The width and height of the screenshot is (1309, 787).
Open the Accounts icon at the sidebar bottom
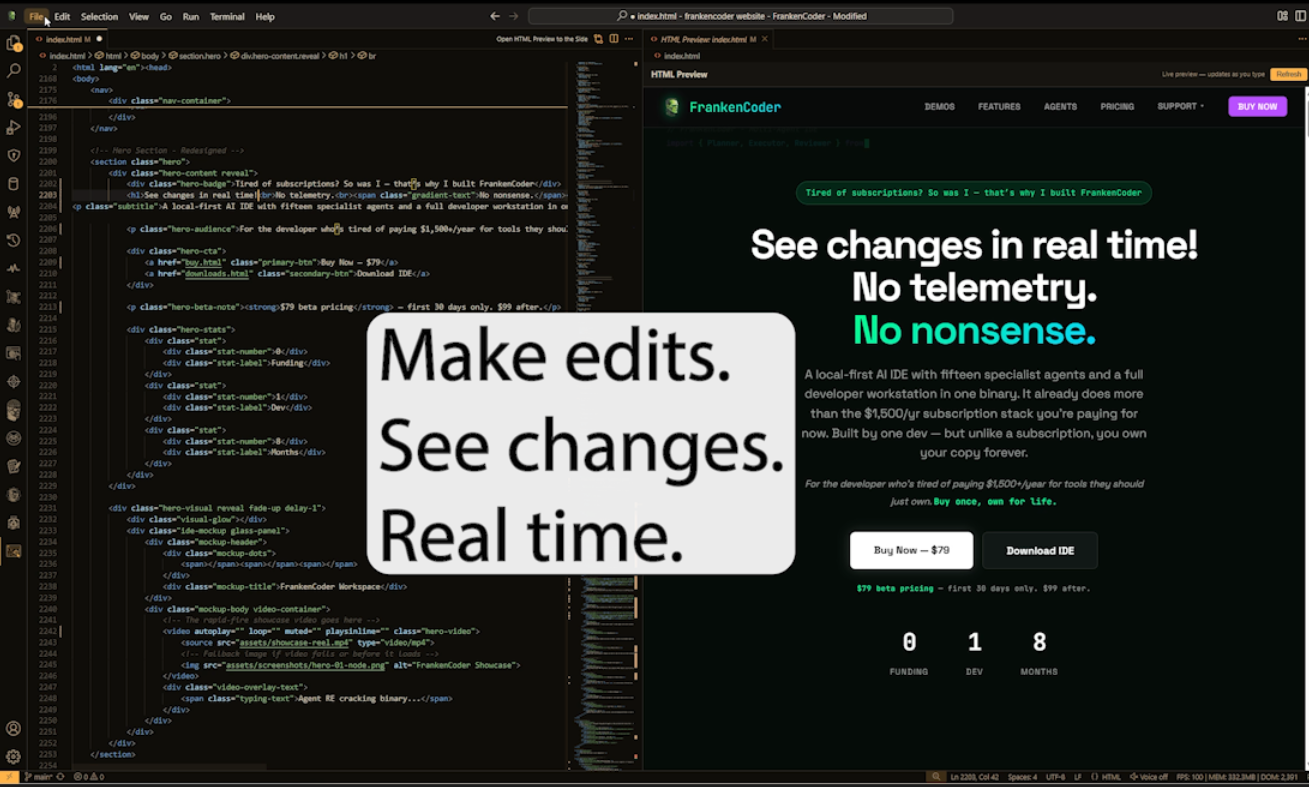14,729
